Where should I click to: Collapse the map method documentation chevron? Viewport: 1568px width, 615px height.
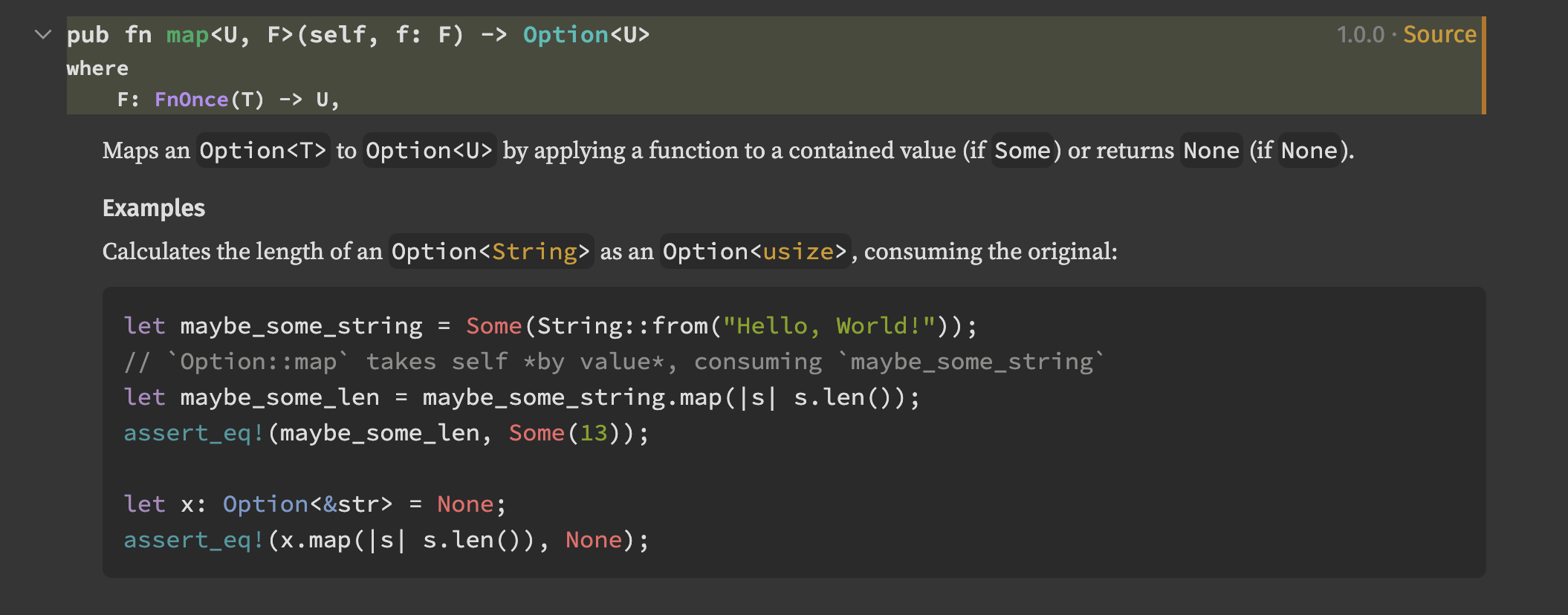tap(43, 34)
